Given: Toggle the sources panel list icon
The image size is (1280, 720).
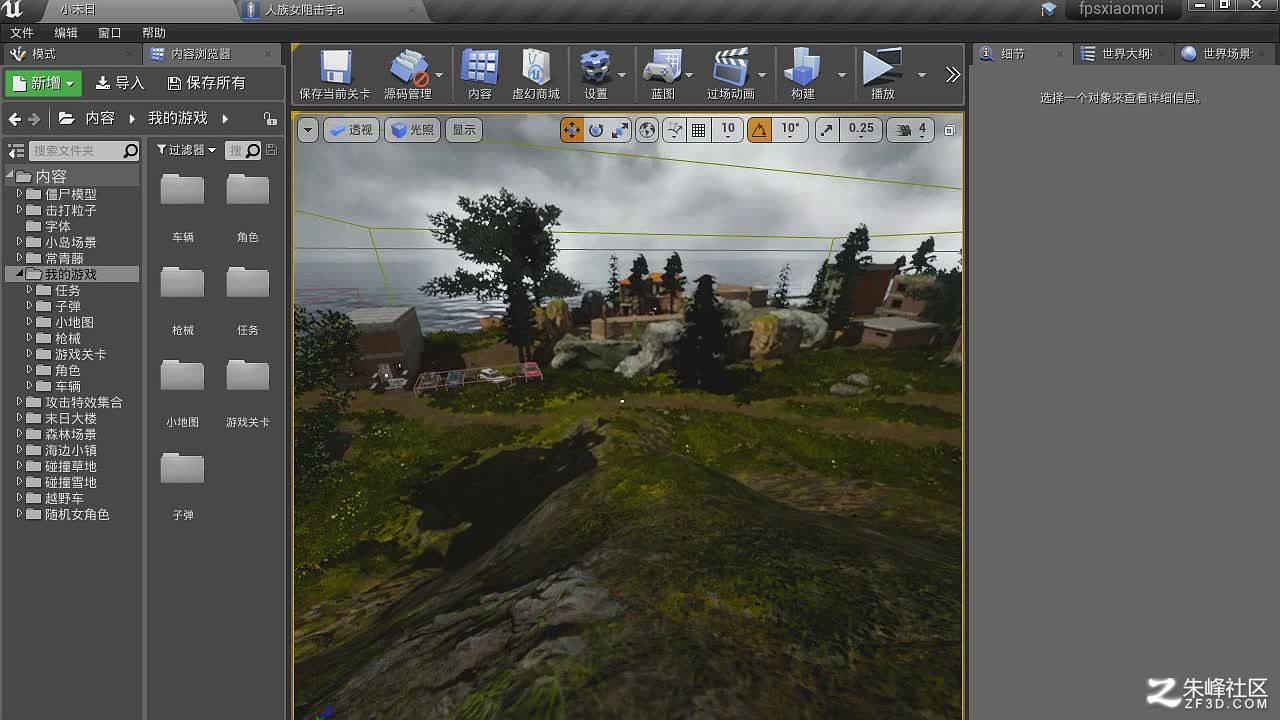Looking at the screenshot, I should [x=16, y=151].
